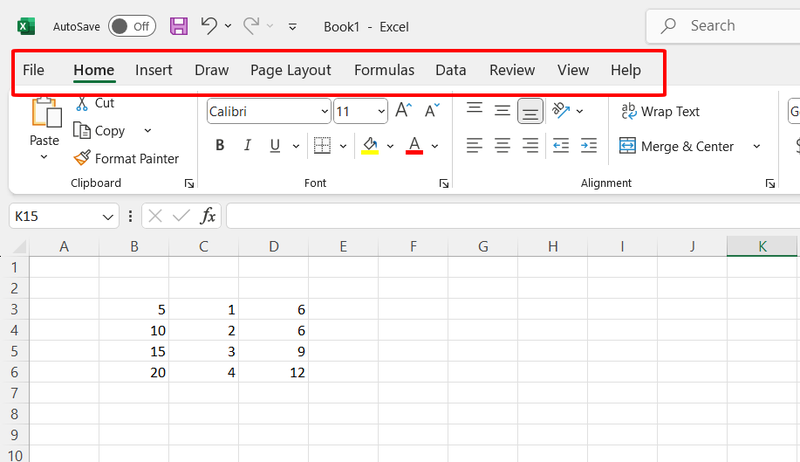Click Decrease Font Size icon
Viewport: 800px width, 462px height.
click(x=432, y=111)
